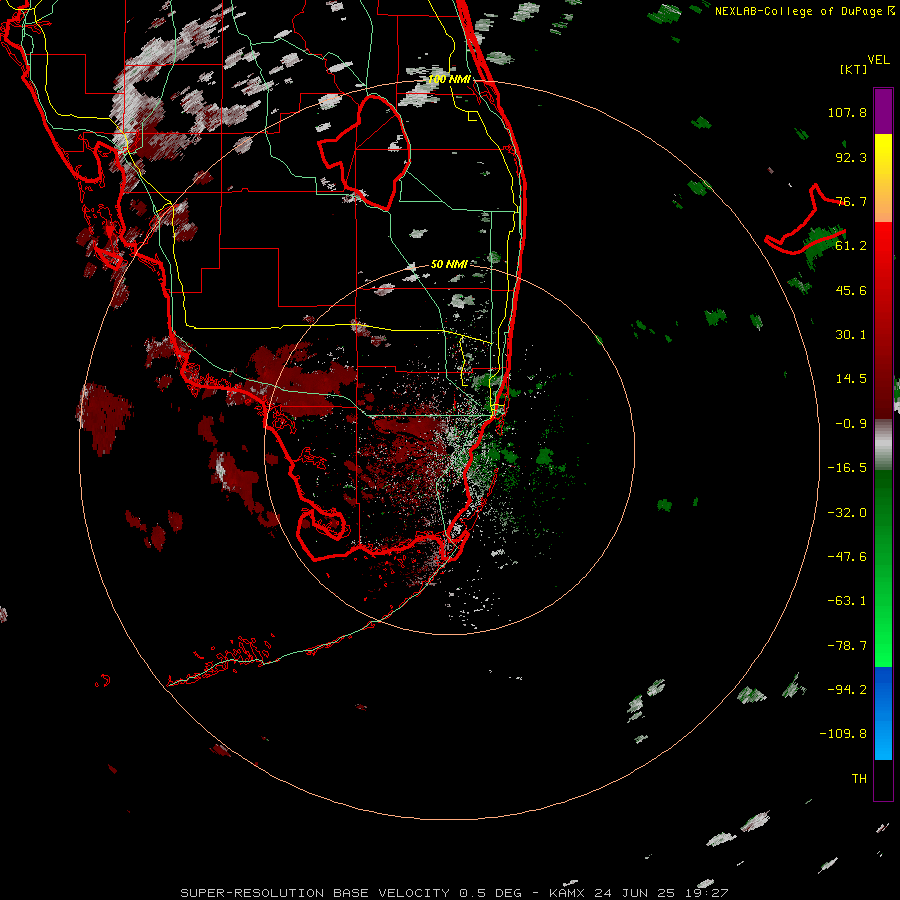Select the -16.5 legend value
This screenshot has height=900, width=900.
847,468
